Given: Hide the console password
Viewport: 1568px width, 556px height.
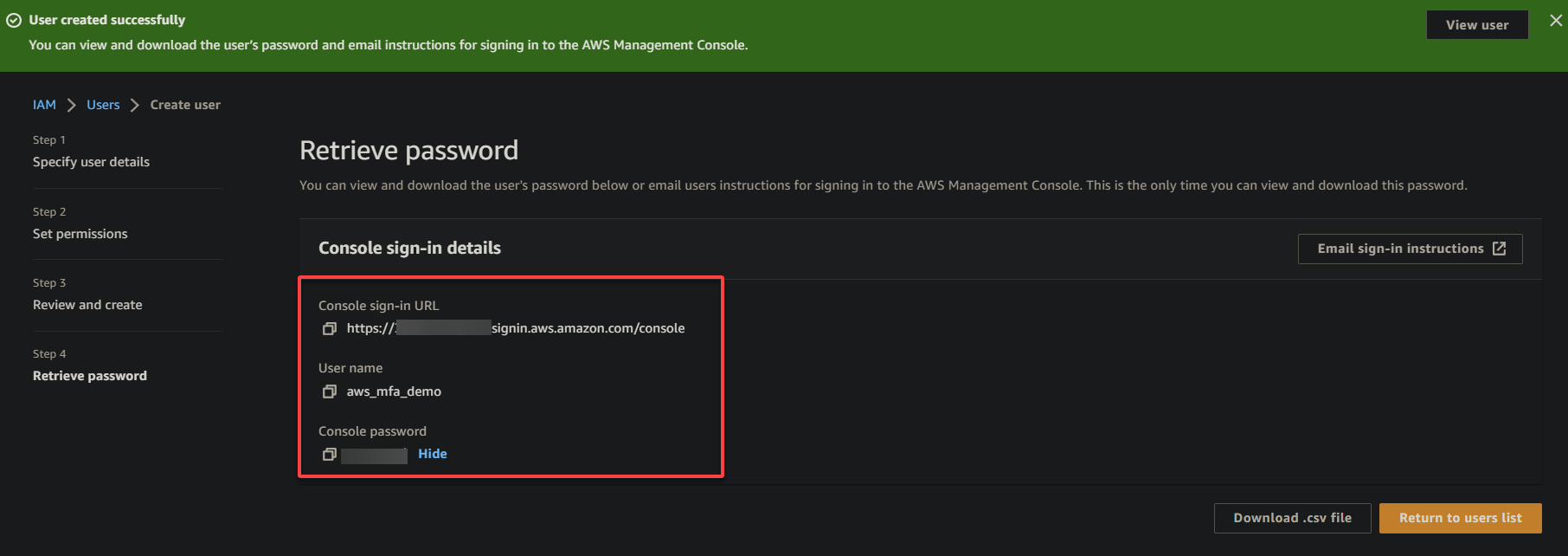Looking at the screenshot, I should pyautogui.click(x=433, y=454).
